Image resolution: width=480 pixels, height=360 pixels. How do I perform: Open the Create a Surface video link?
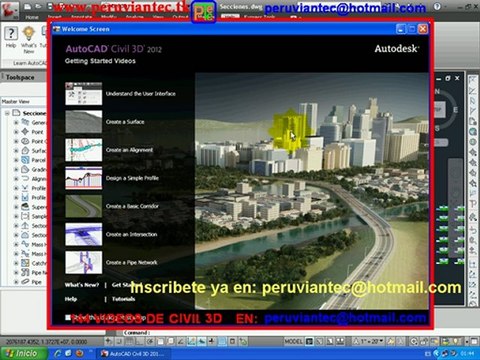(125, 122)
